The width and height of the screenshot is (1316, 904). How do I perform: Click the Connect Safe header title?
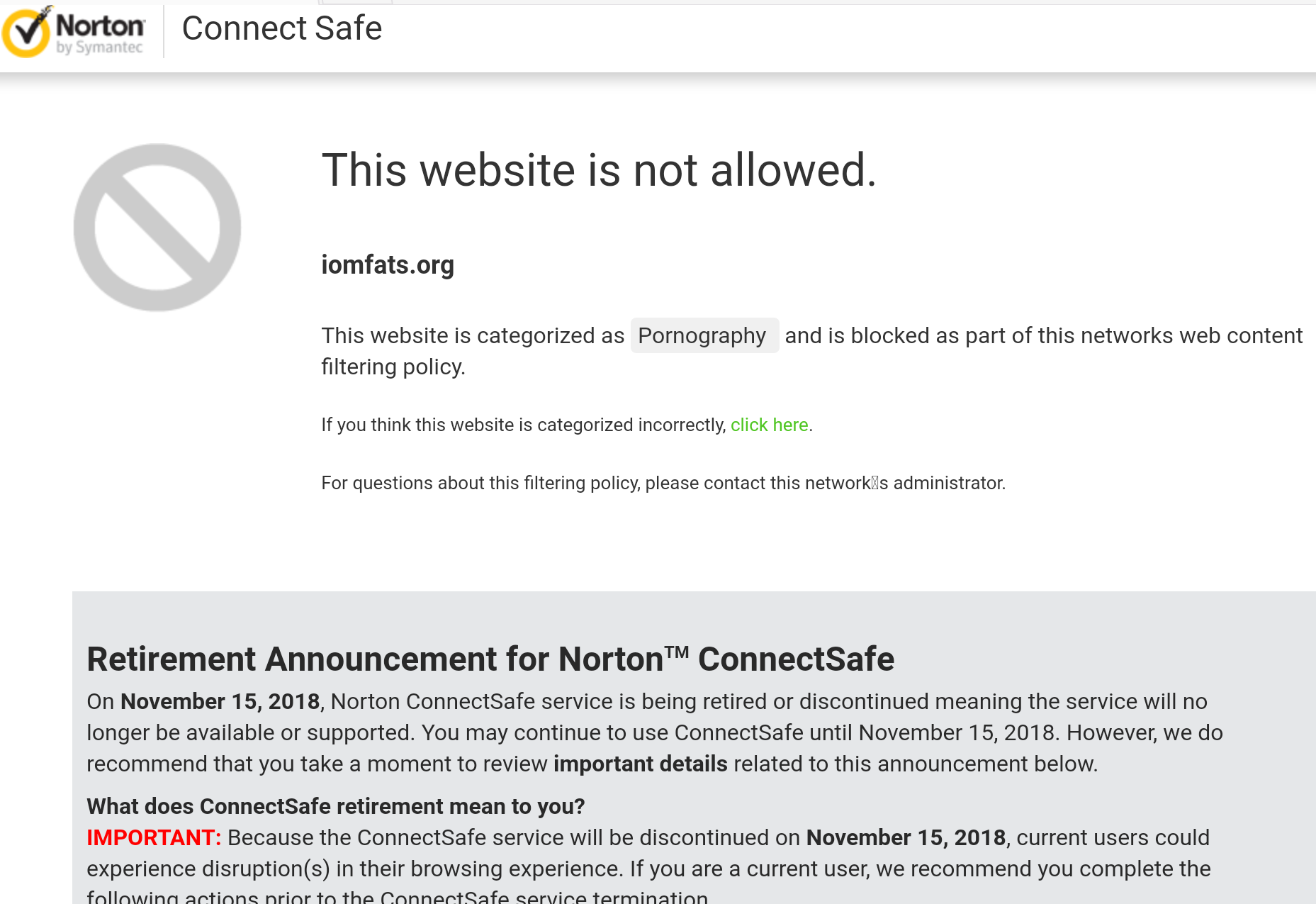tap(282, 28)
